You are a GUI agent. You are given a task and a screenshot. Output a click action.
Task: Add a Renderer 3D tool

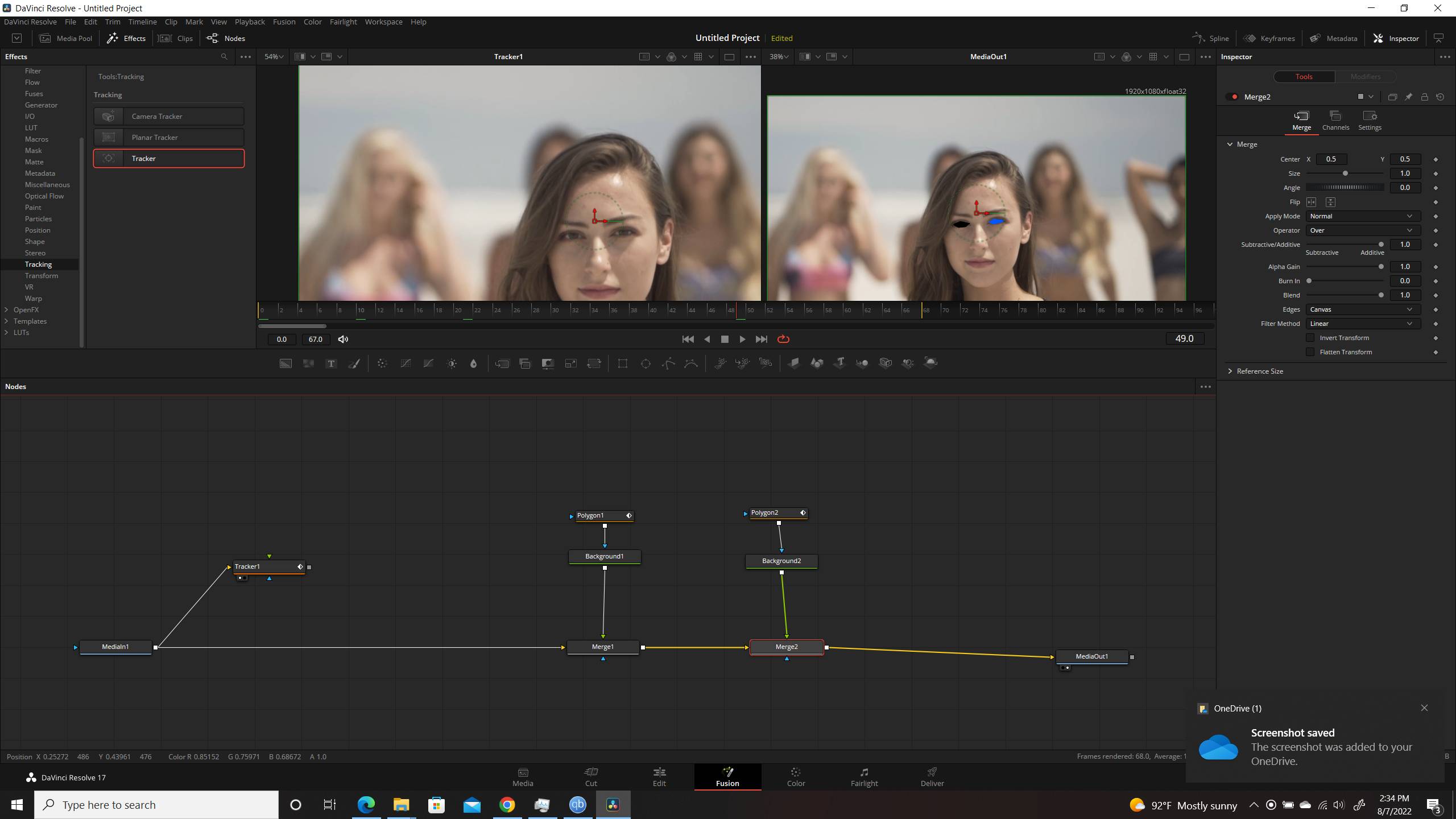point(930,363)
